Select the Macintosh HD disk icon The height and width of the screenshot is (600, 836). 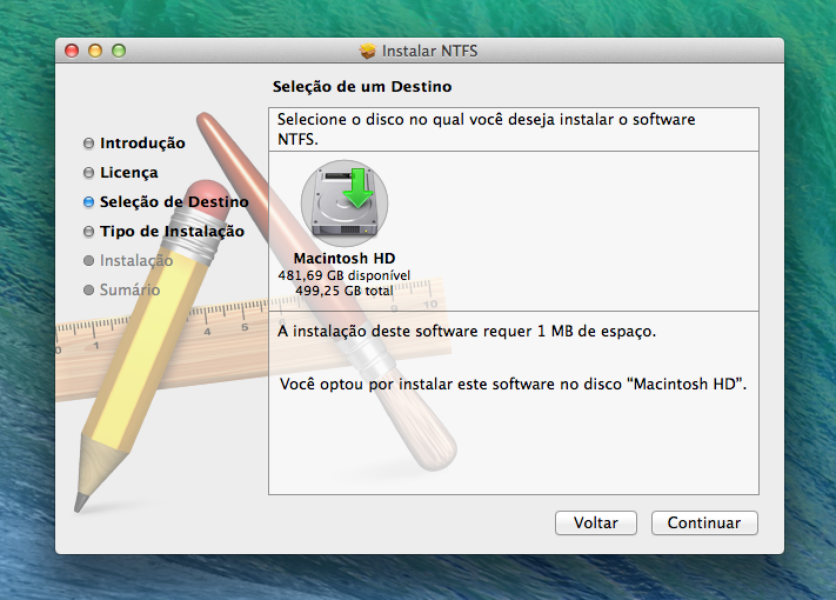click(x=344, y=203)
